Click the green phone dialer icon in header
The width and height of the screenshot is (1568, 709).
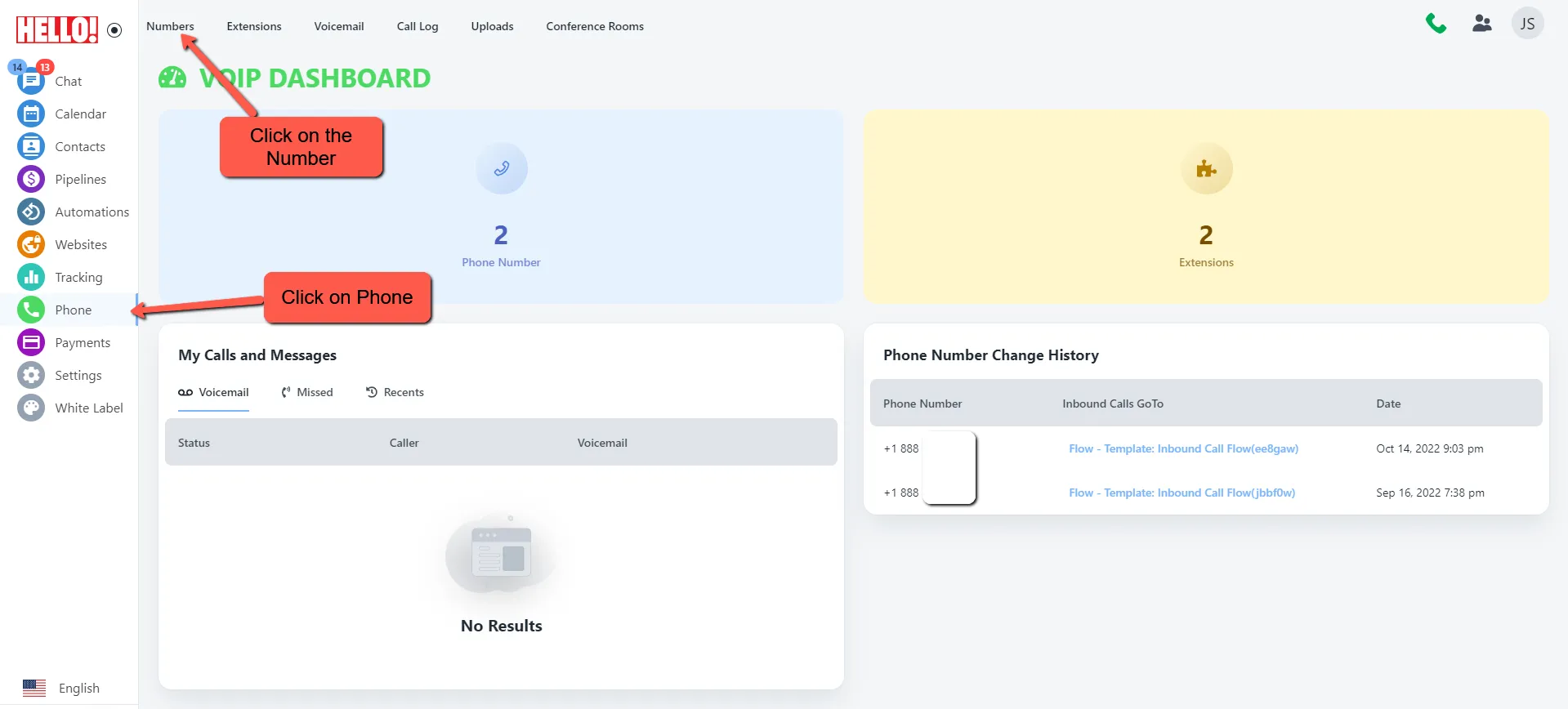[x=1436, y=24]
